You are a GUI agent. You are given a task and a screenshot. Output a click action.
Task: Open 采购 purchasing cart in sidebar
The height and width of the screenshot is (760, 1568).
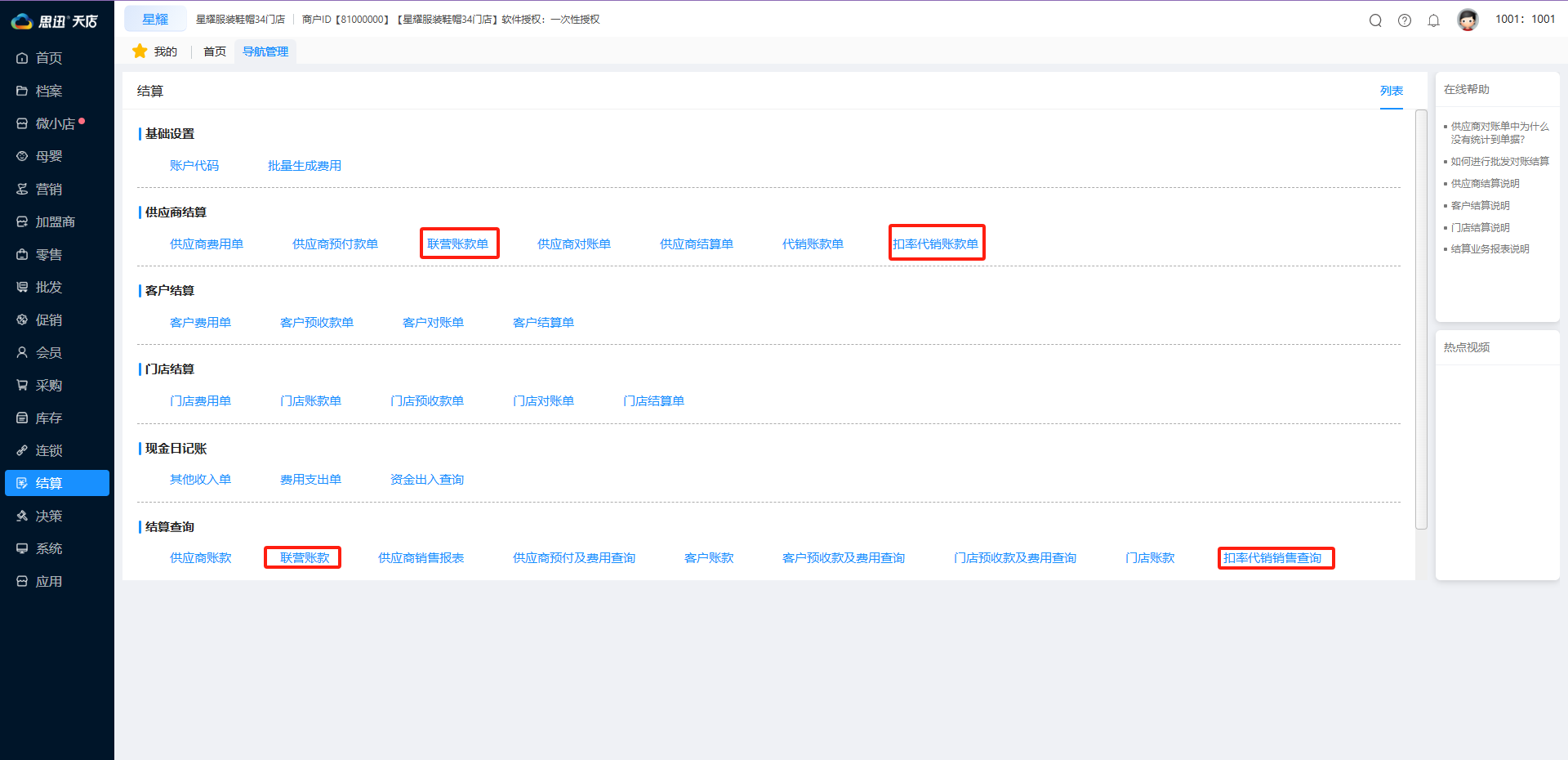click(x=48, y=385)
